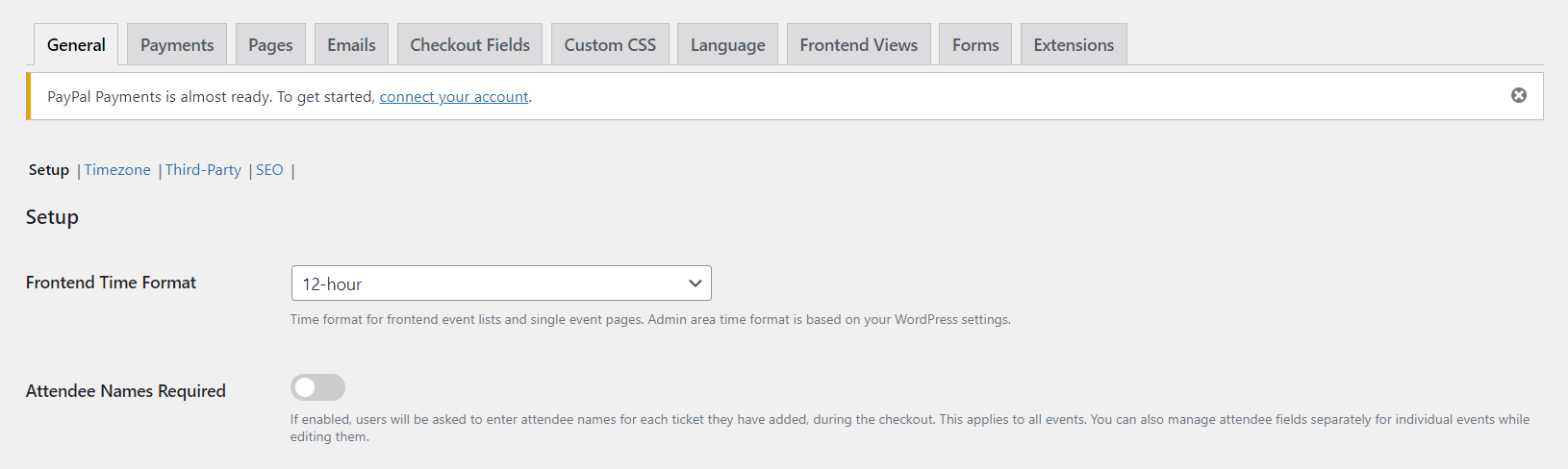Go to the Forms tab
The width and height of the screenshot is (1568, 469).
tap(975, 45)
